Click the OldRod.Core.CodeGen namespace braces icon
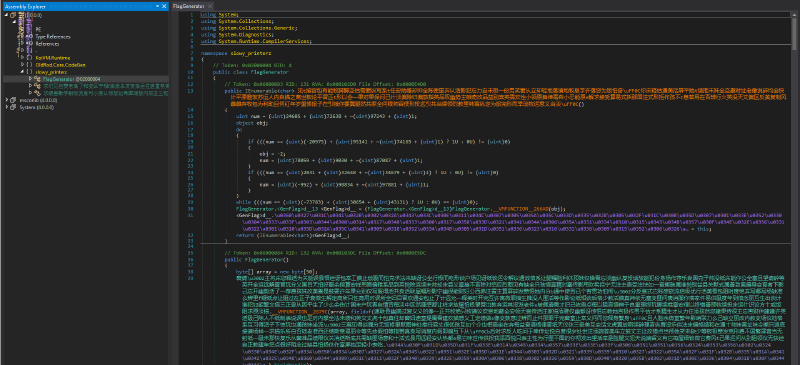 29,65
